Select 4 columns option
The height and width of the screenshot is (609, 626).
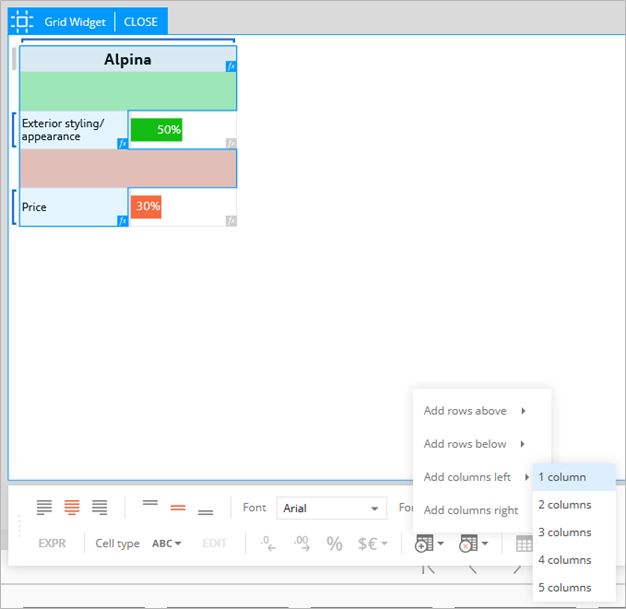coord(574,560)
